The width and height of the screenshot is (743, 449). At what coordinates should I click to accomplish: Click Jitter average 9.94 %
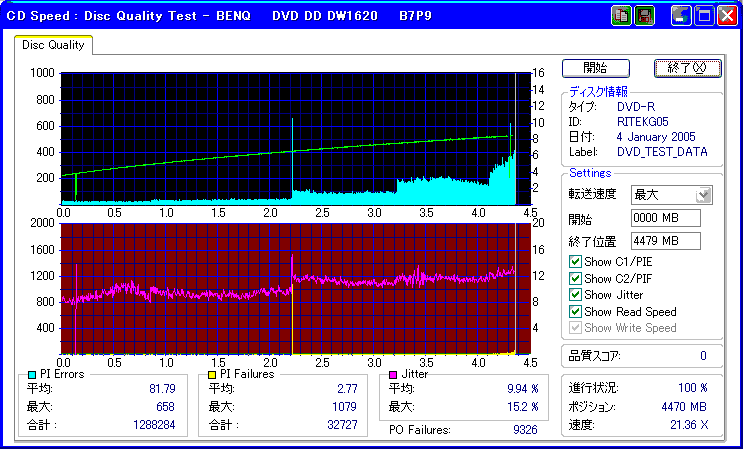(523, 389)
